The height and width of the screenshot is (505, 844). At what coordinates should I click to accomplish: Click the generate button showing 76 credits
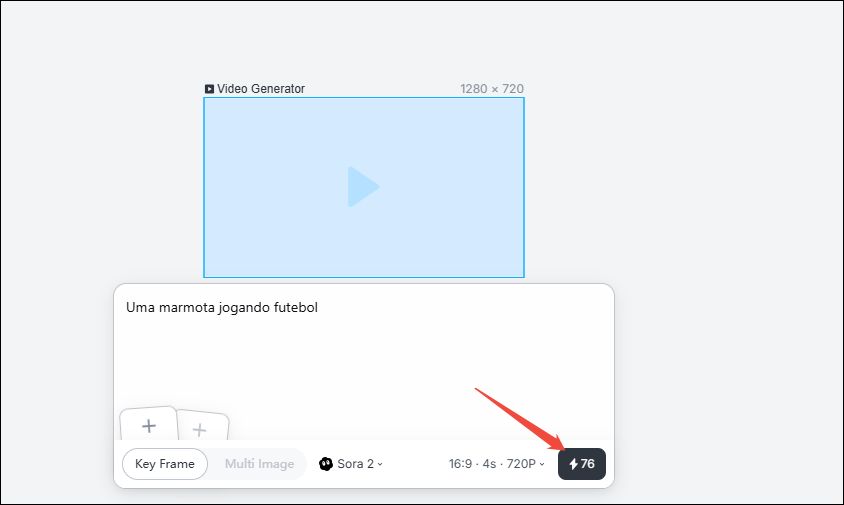(x=582, y=464)
